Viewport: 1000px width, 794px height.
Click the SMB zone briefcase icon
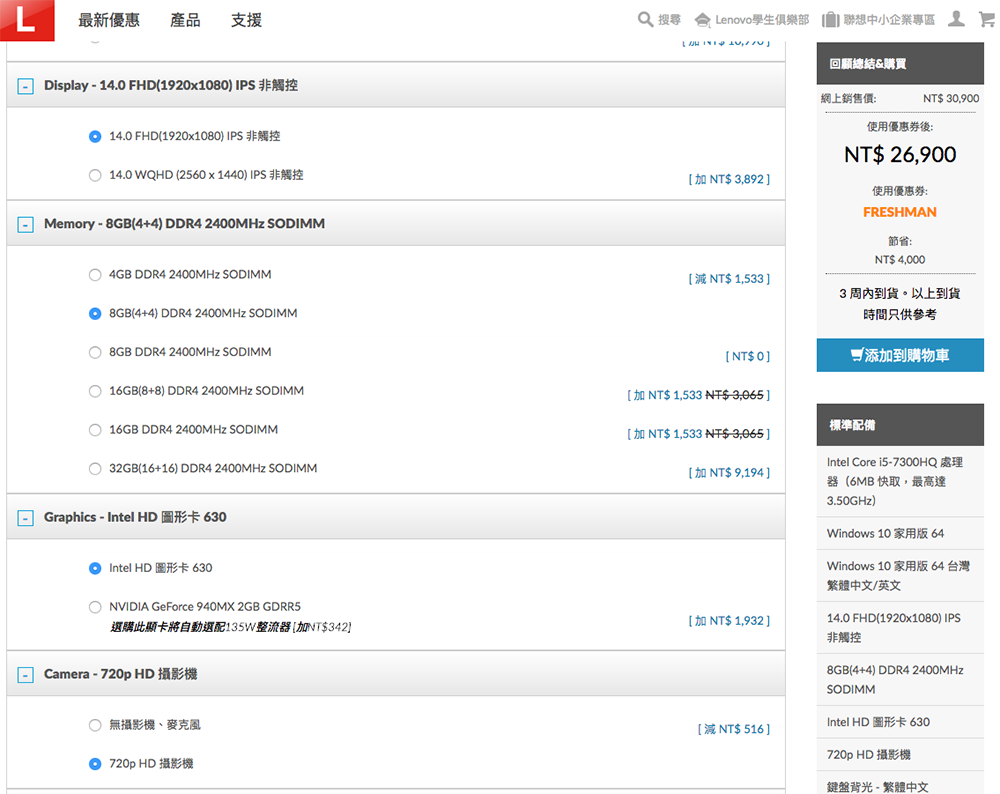tap(830, 20)
